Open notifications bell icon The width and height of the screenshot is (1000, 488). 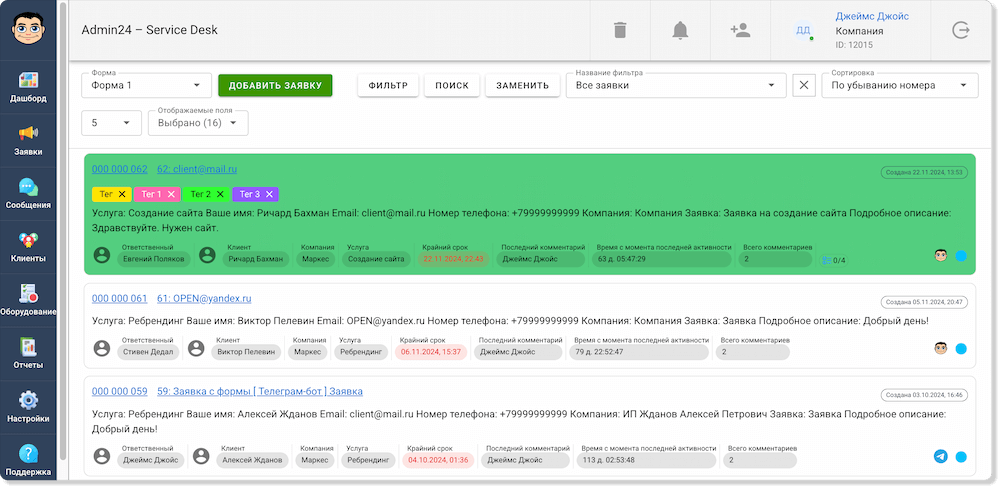coord(680,30)
